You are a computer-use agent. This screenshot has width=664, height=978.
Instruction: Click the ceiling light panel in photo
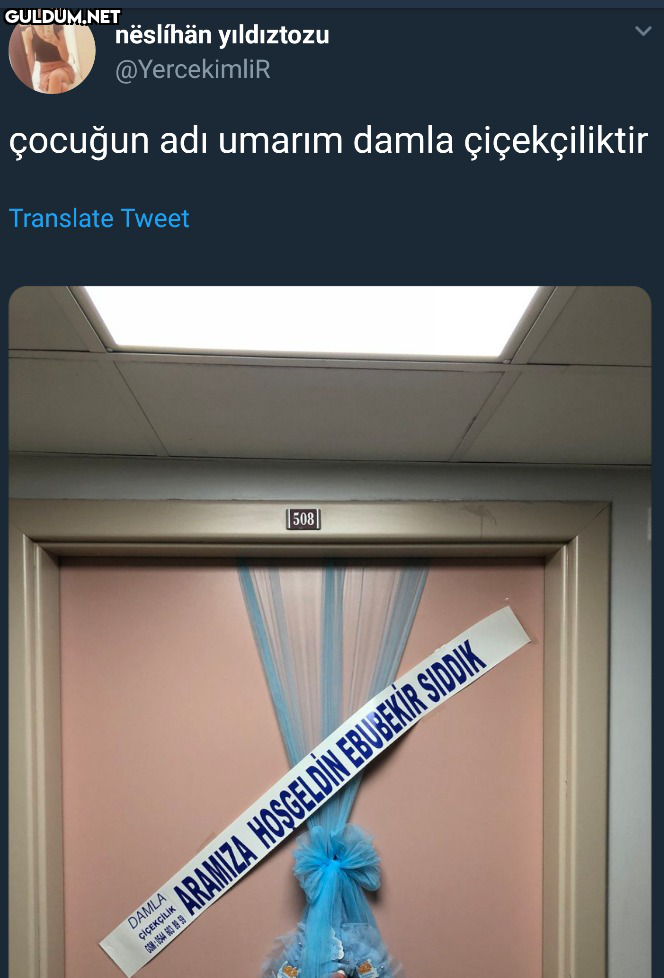pos(312,321)
